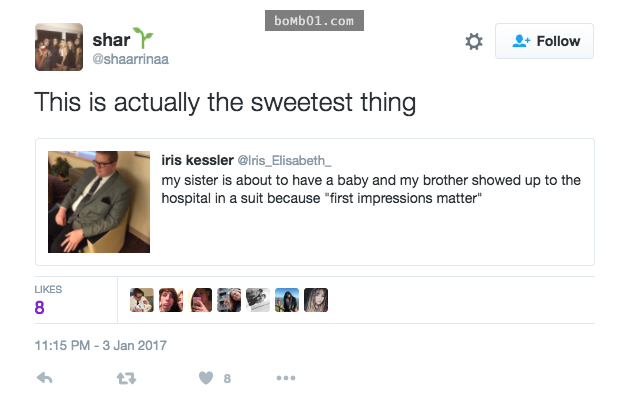Open the gear settings dropdown

[x=474, y=41]
